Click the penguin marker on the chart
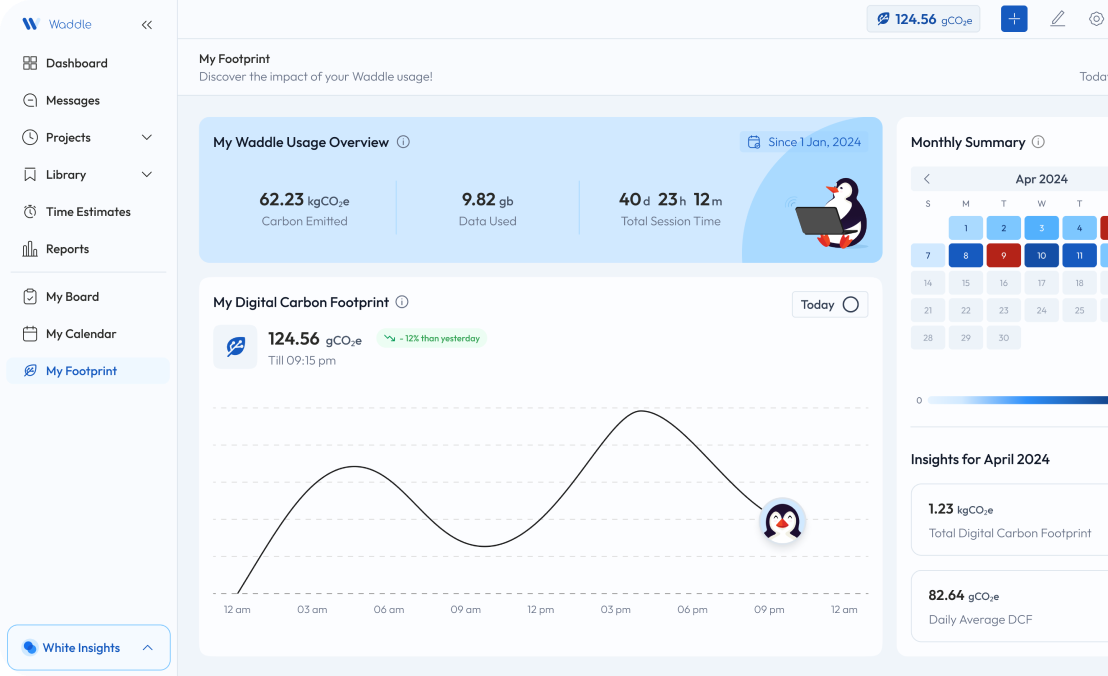This screenshot has width=1108, height=676. [x=783, y=521]
